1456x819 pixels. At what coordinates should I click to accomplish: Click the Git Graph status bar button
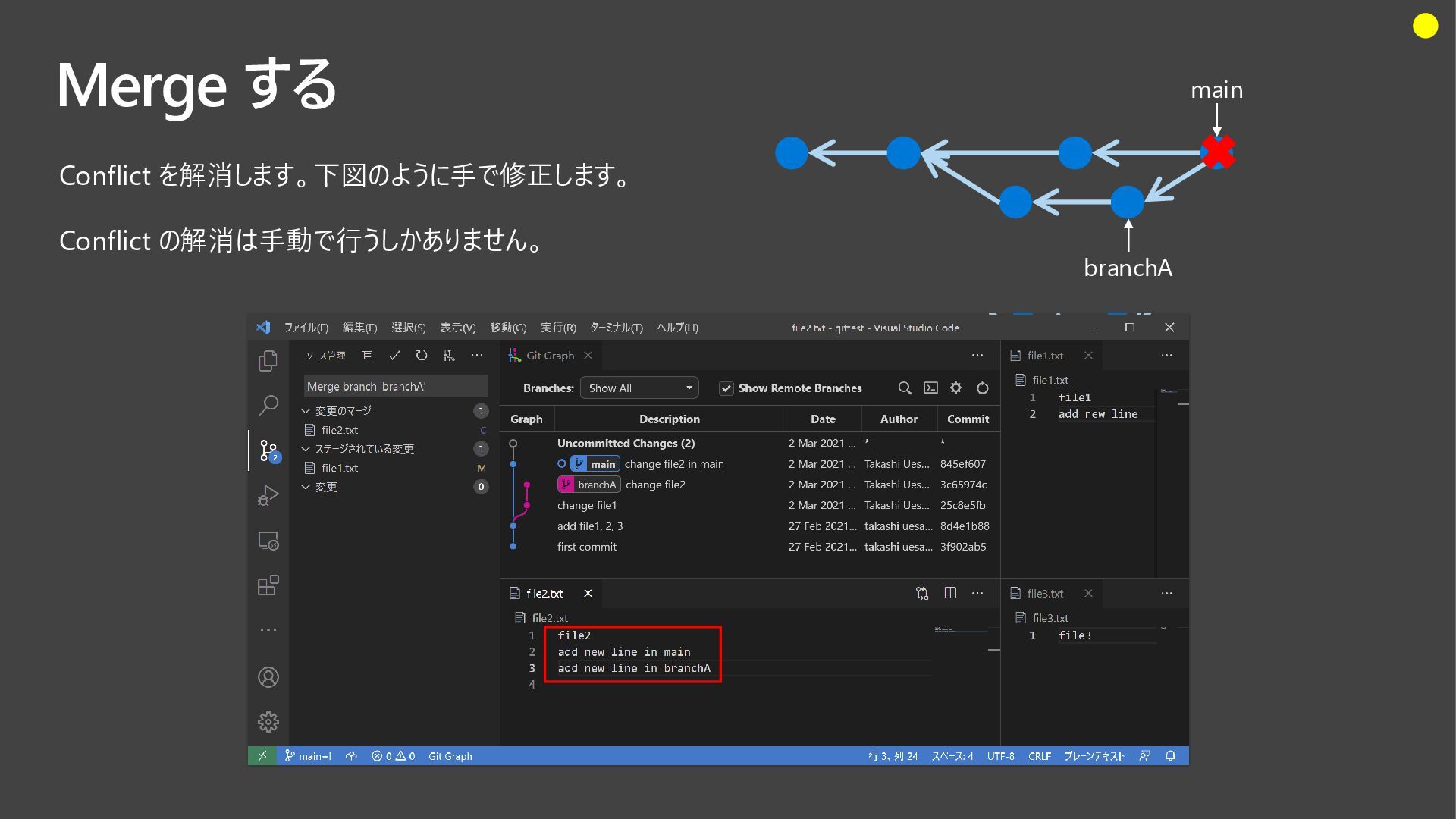pos(450,756)
